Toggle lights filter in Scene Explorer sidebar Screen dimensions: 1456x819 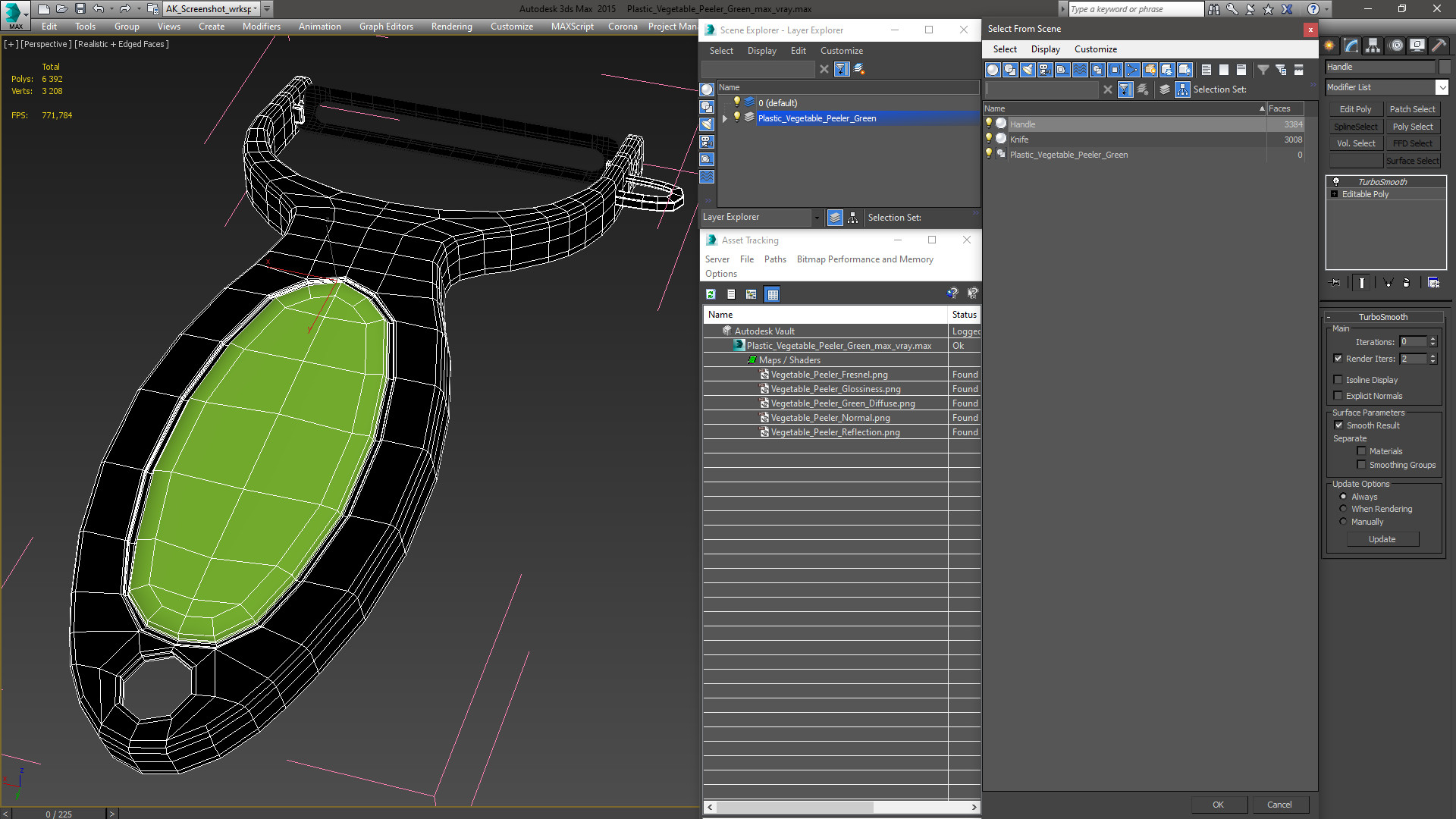point(707,124)
